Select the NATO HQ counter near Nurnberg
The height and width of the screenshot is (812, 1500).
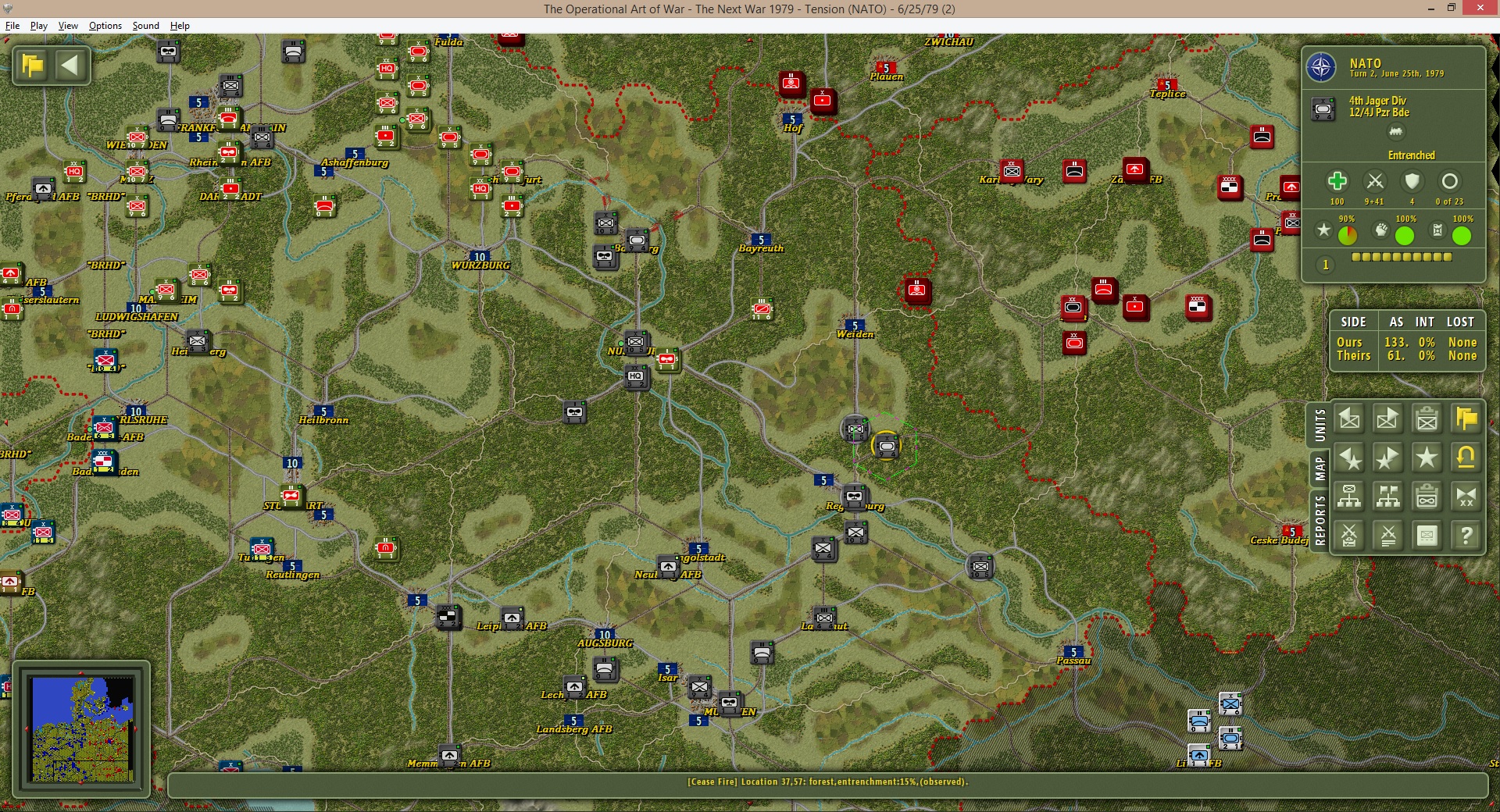point(636,378)
